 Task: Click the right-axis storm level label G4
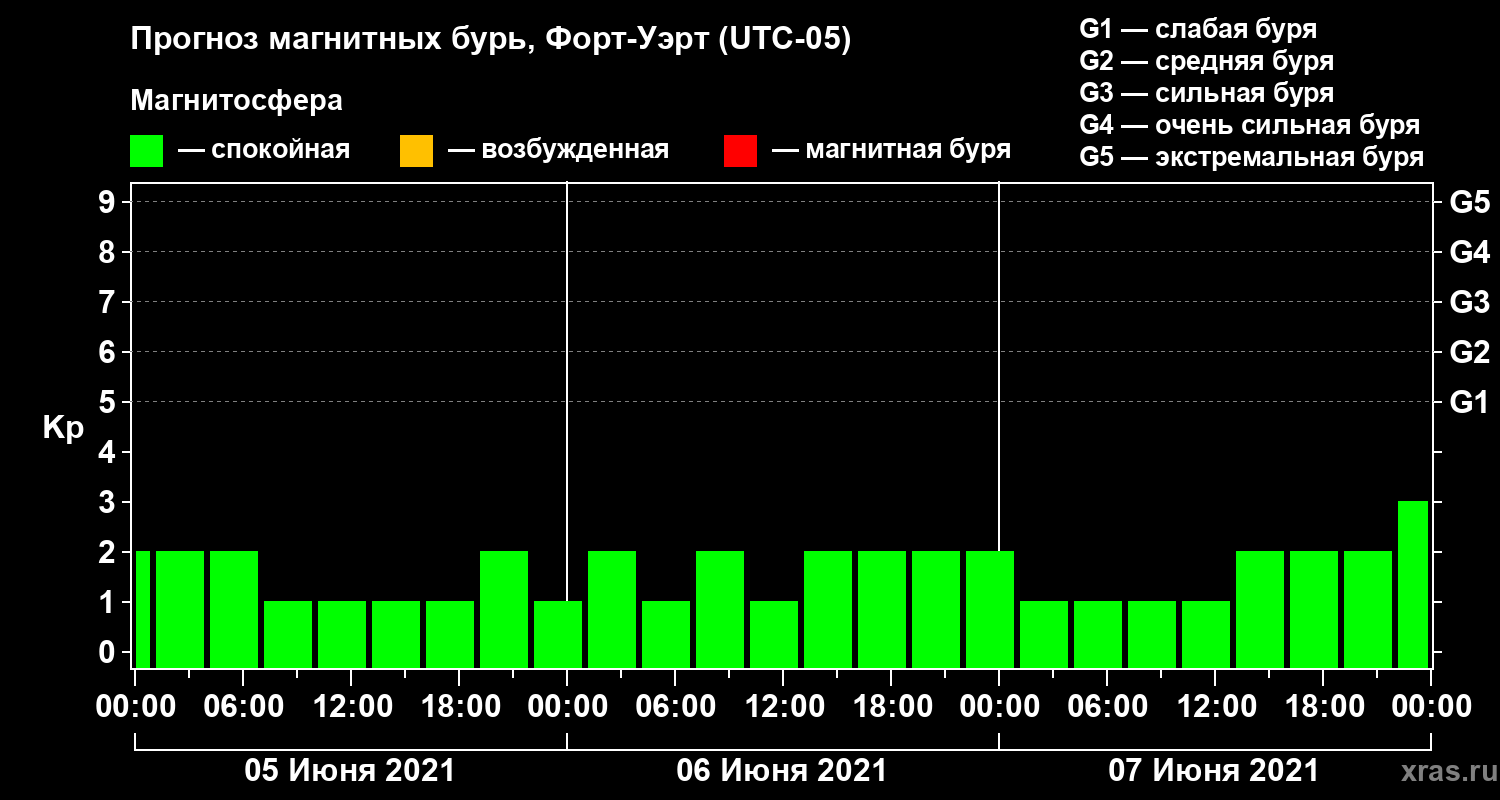pyautogui.click(x=1470, y=252)
